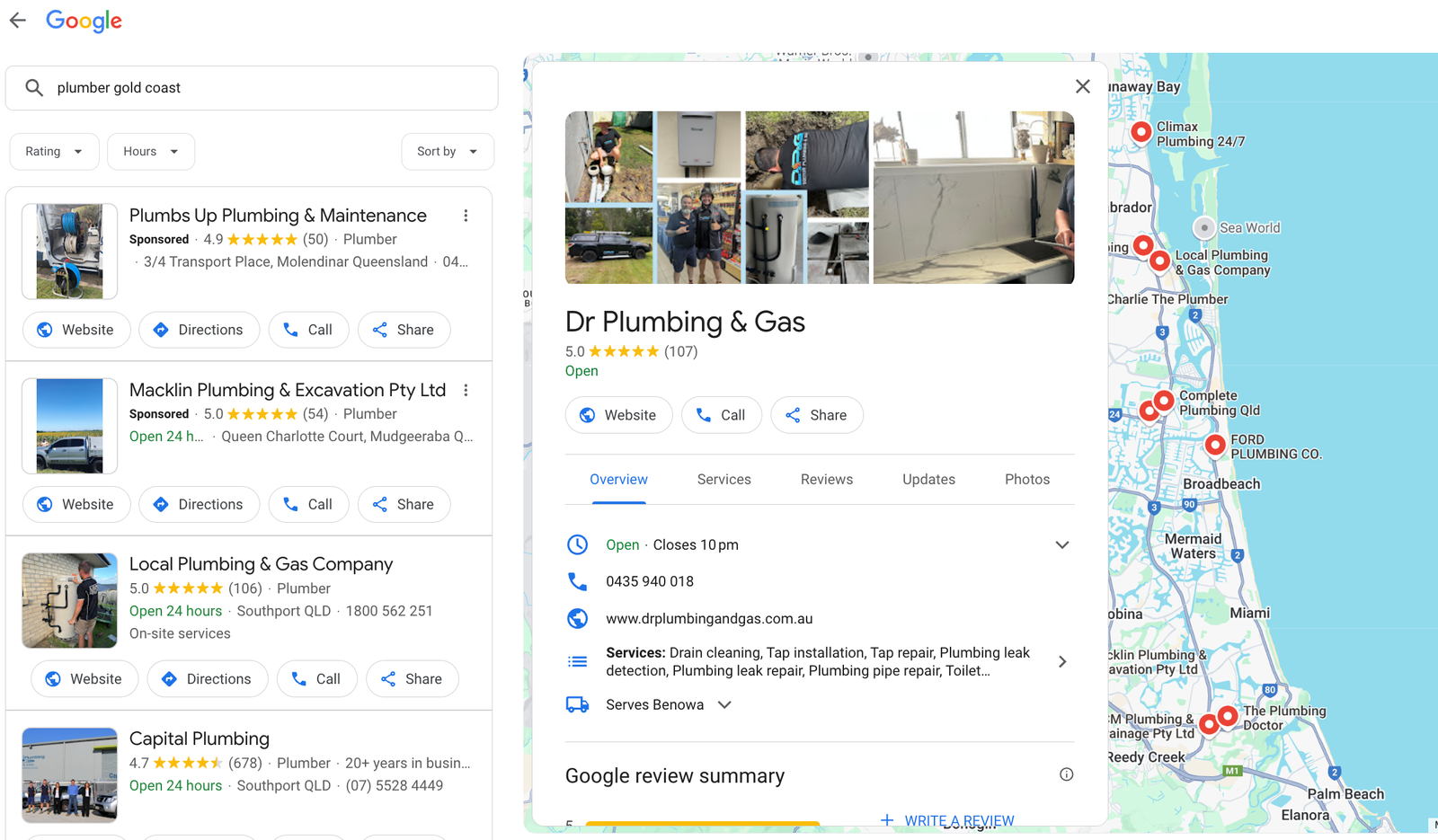Open the Rating filter dropdown
Viewport: 1438px width, 840px height.
tap(53, 151)
